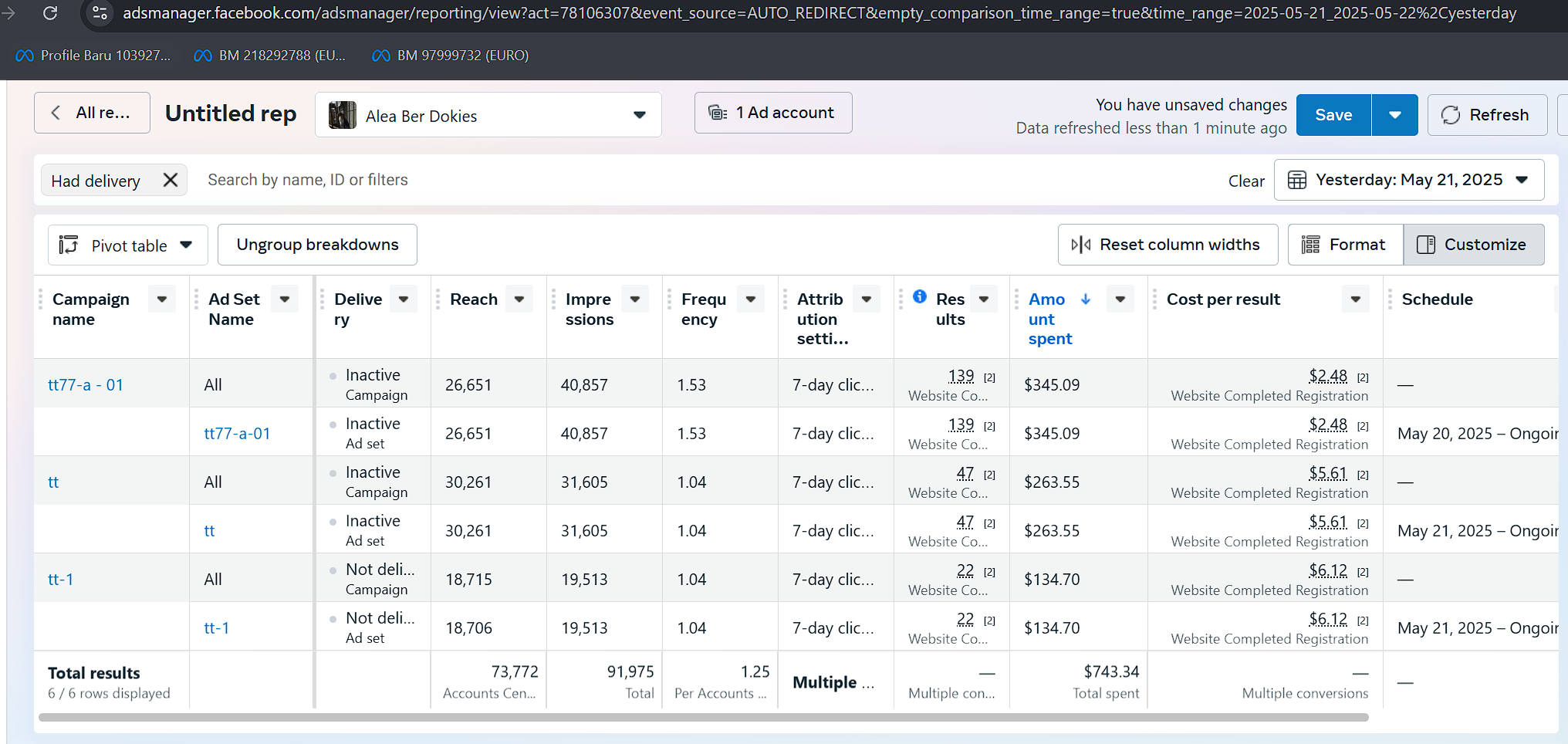Remove the Had delivery filter

coord(171,180)
